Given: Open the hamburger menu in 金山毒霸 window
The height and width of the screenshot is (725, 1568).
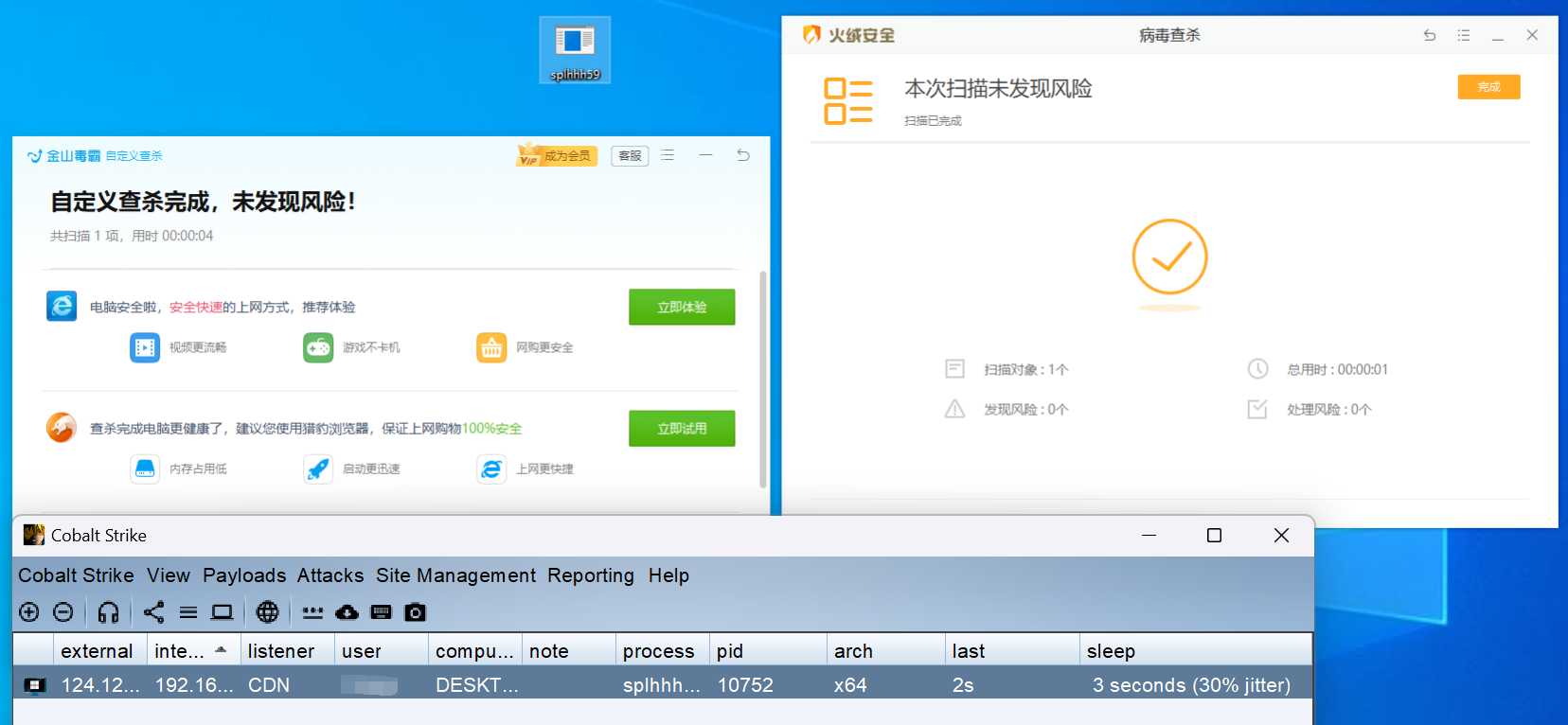Looking at the screenshot, I should click(668, 155).
